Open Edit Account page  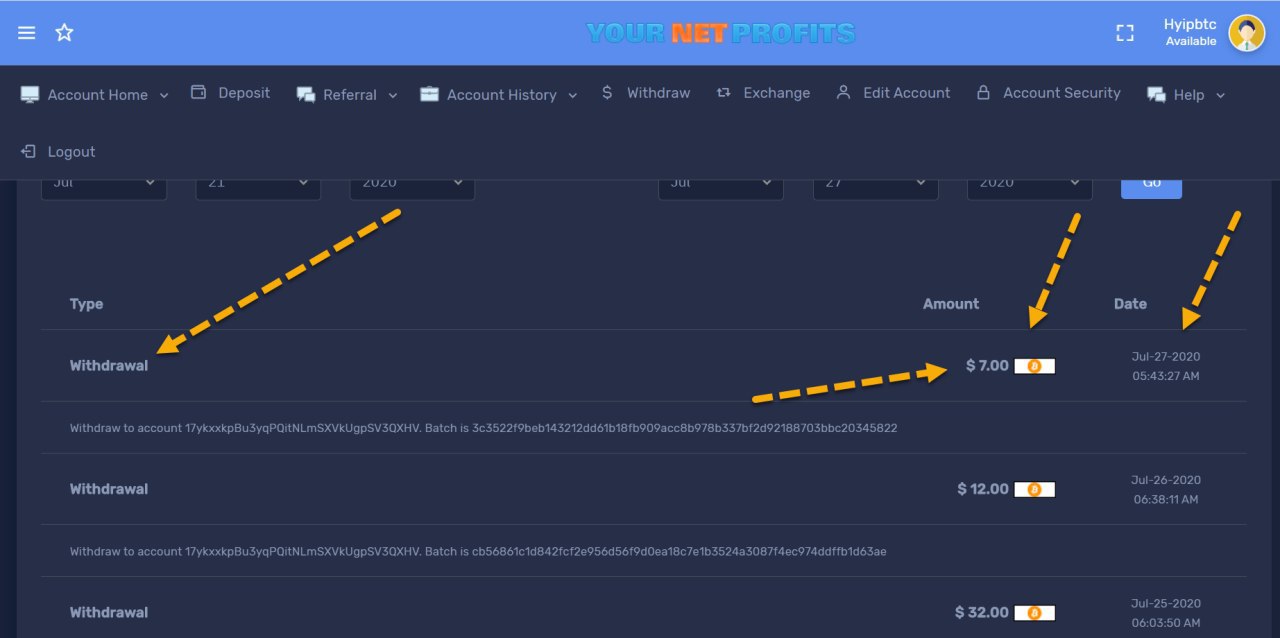point(907,93)
